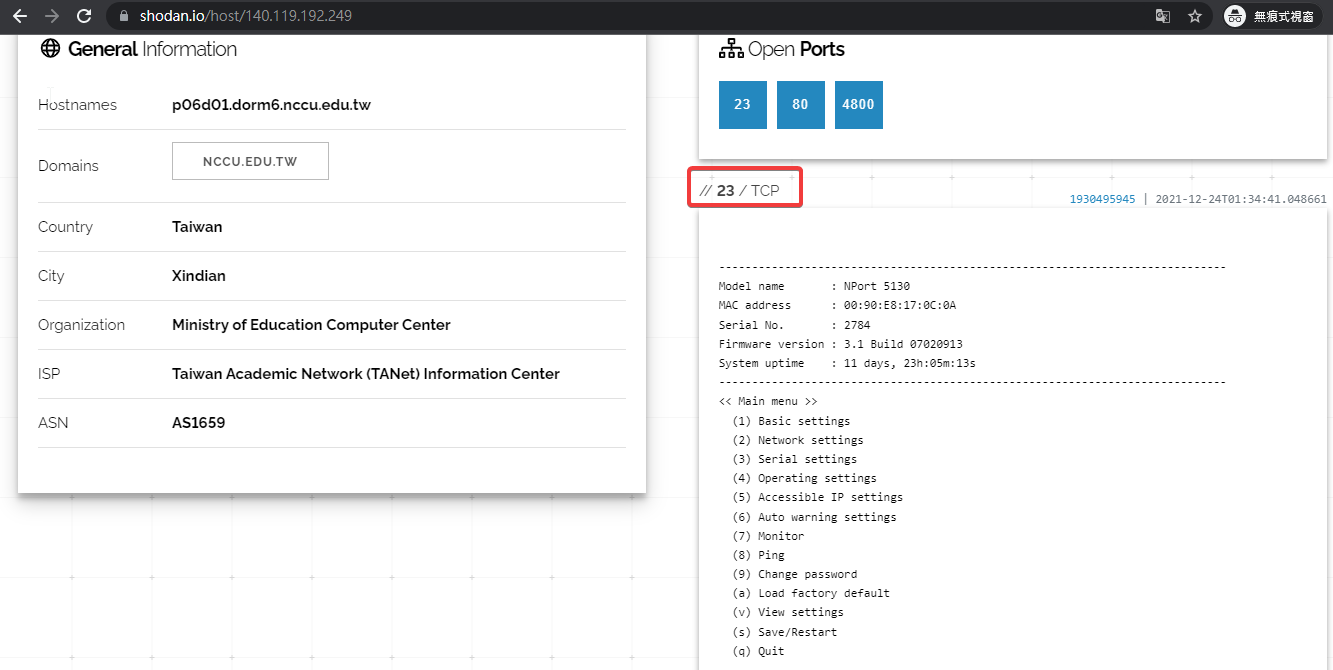Click the (s) Save/Restart line
Screen dimensions: 1333x670
pyautogui.click(x=785, y=632)
